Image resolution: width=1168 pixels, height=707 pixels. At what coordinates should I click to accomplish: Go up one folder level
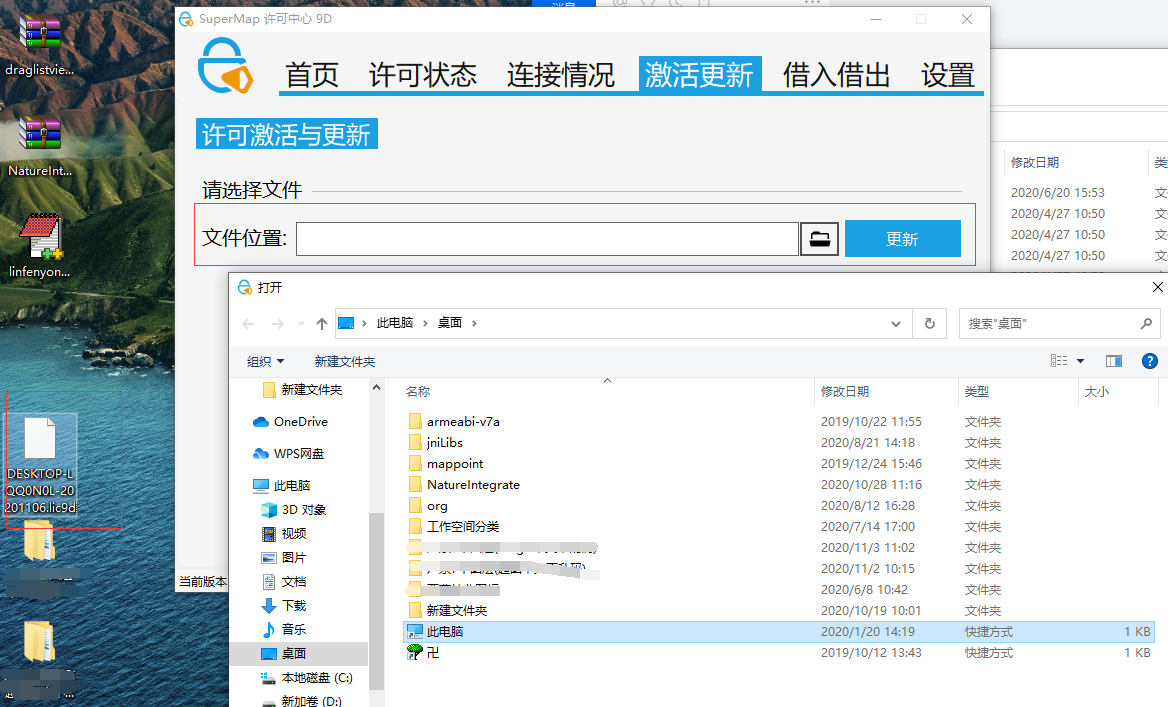(322, 323)
